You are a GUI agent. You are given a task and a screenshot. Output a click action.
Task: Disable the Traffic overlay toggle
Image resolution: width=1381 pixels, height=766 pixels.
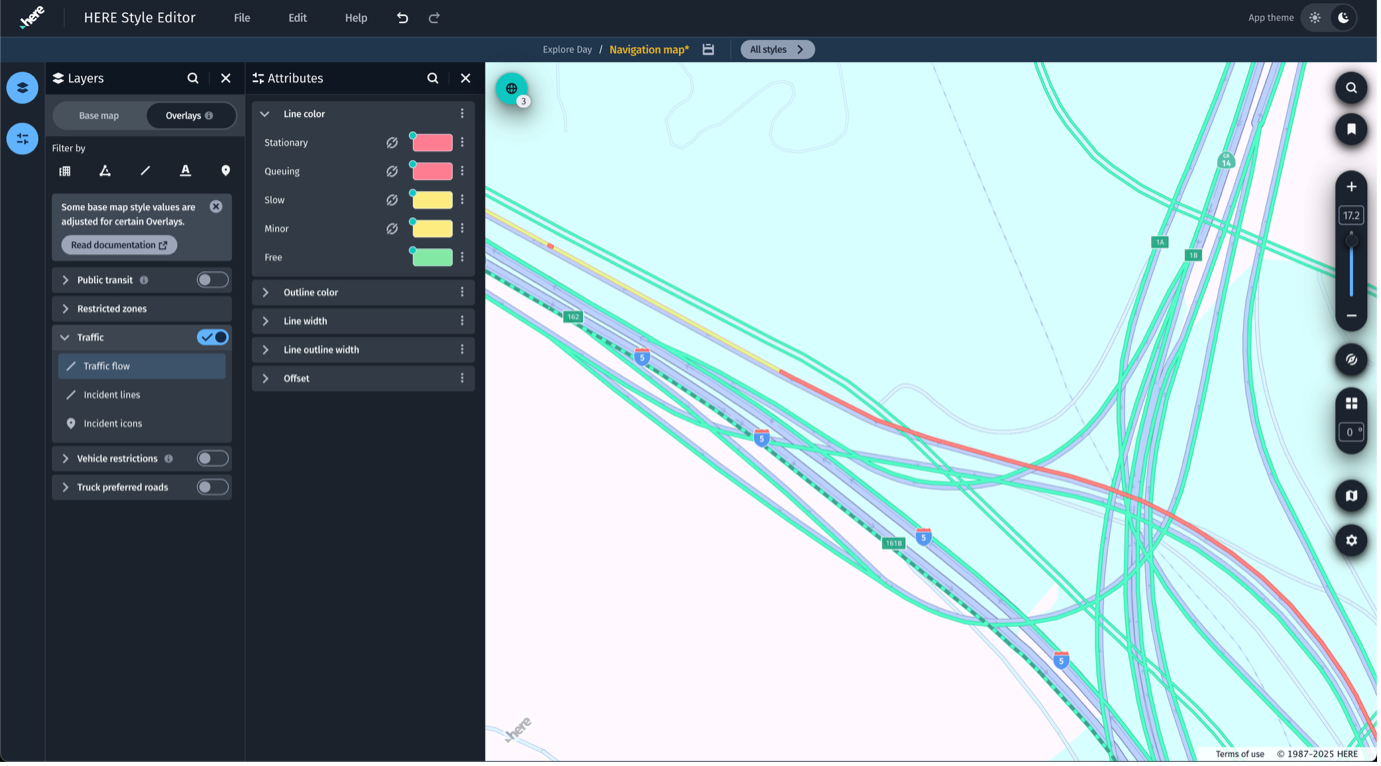pos(213,338)
